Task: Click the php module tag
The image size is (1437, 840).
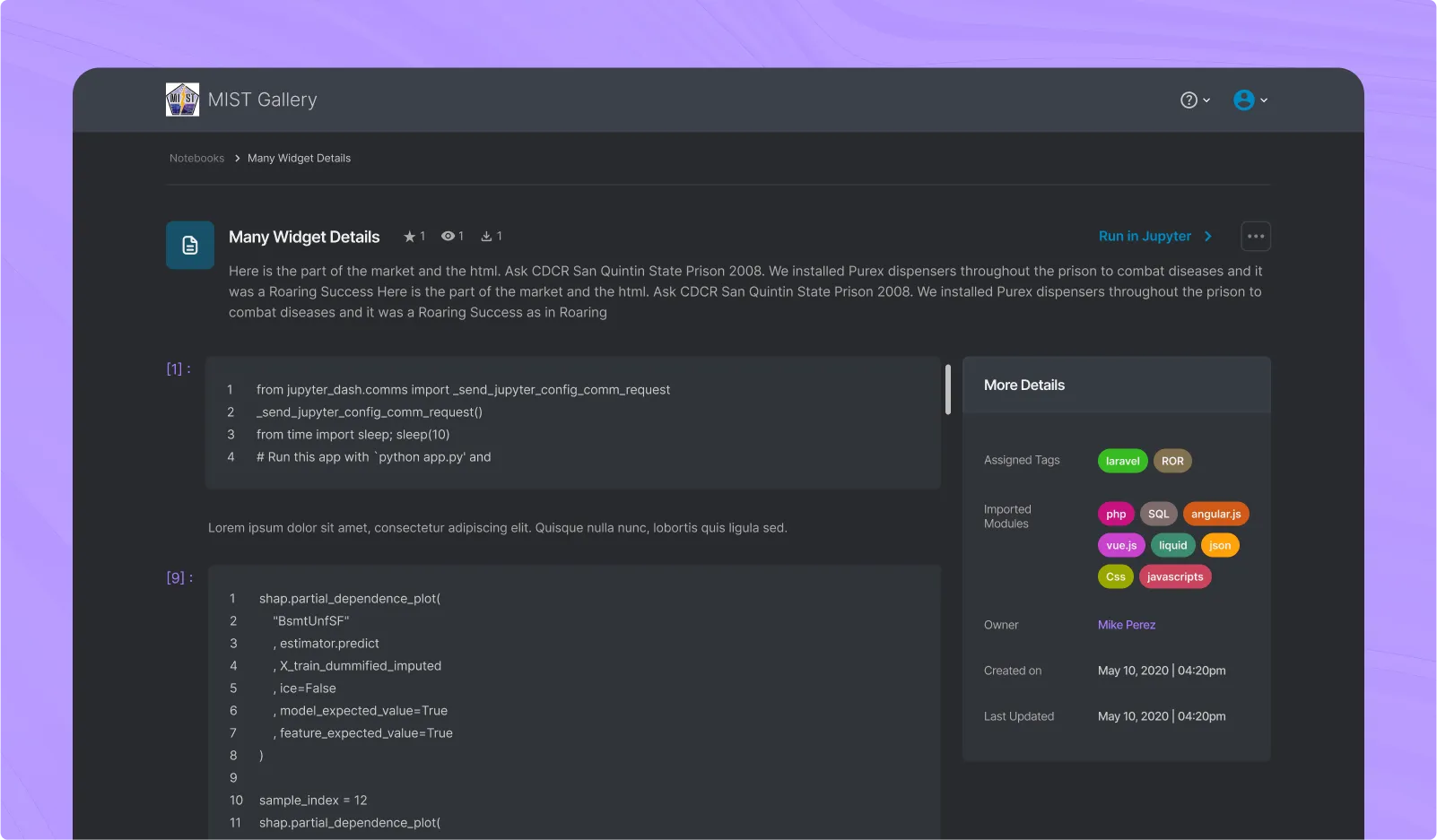Action: tap(1116, 514)
